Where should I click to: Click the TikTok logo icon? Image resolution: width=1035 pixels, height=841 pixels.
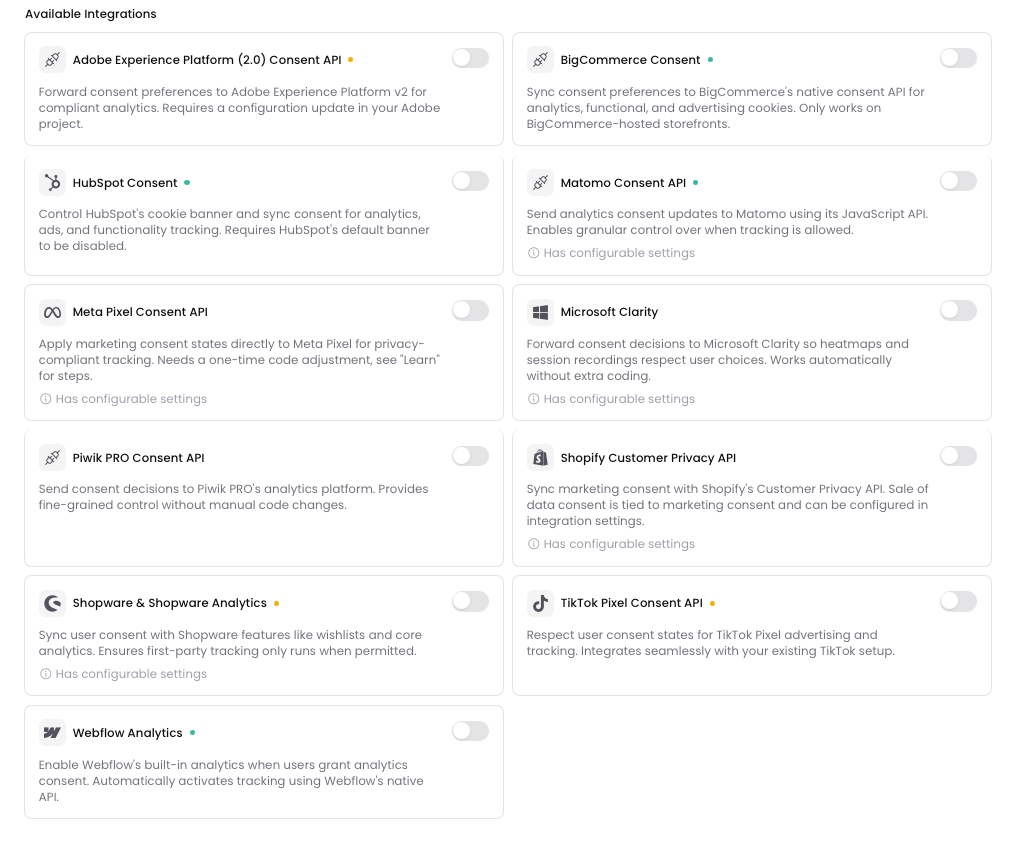point(540,603)
